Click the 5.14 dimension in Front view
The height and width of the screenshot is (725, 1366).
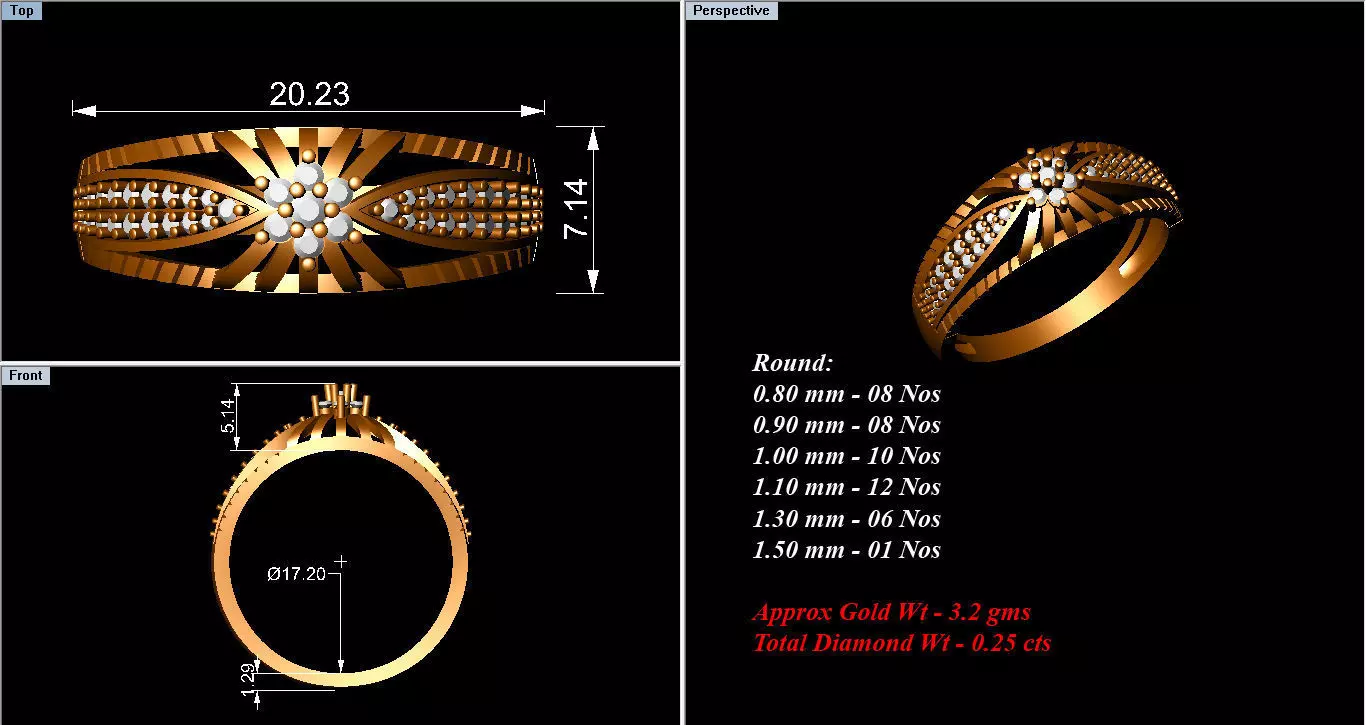point(227,415)
